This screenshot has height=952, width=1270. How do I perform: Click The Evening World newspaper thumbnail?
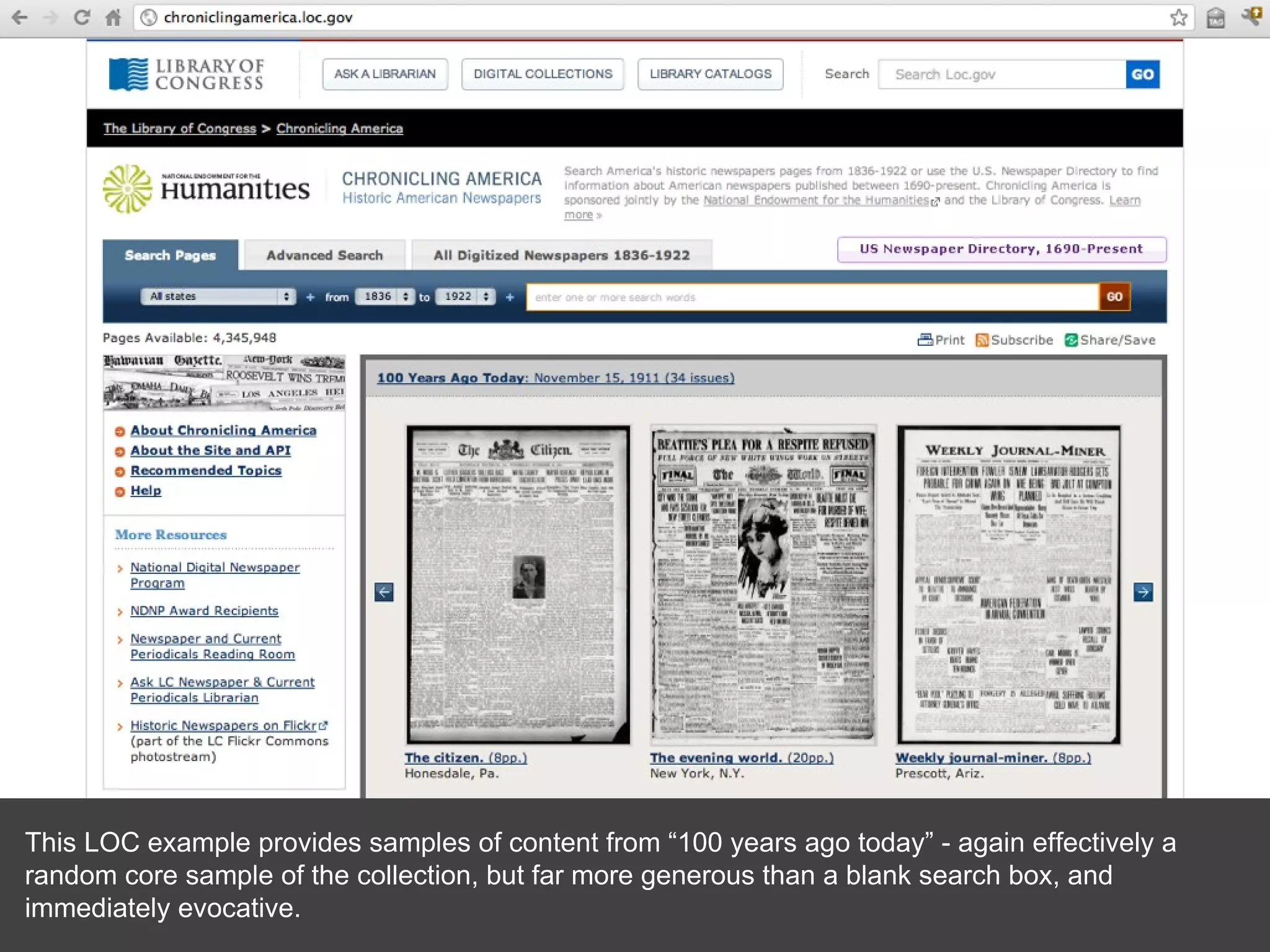[x=763, y=584]
